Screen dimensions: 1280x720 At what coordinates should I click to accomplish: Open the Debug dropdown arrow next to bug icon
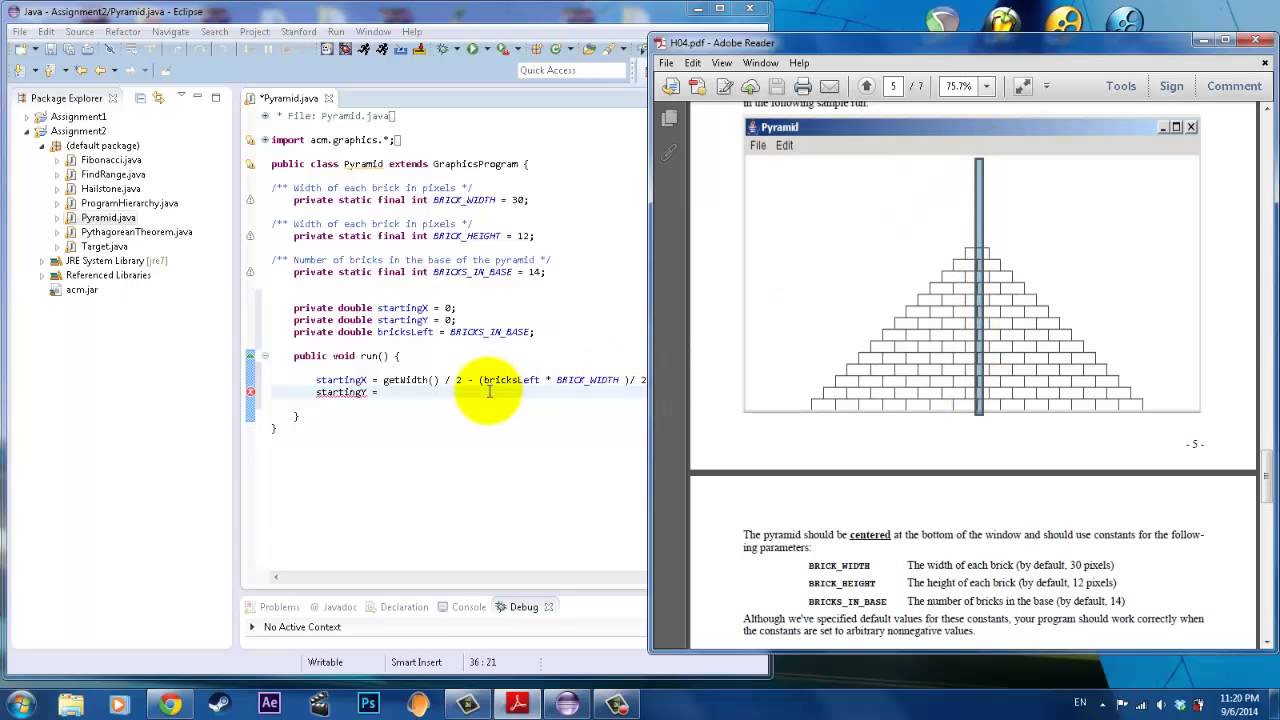click(x=456, y=49)
